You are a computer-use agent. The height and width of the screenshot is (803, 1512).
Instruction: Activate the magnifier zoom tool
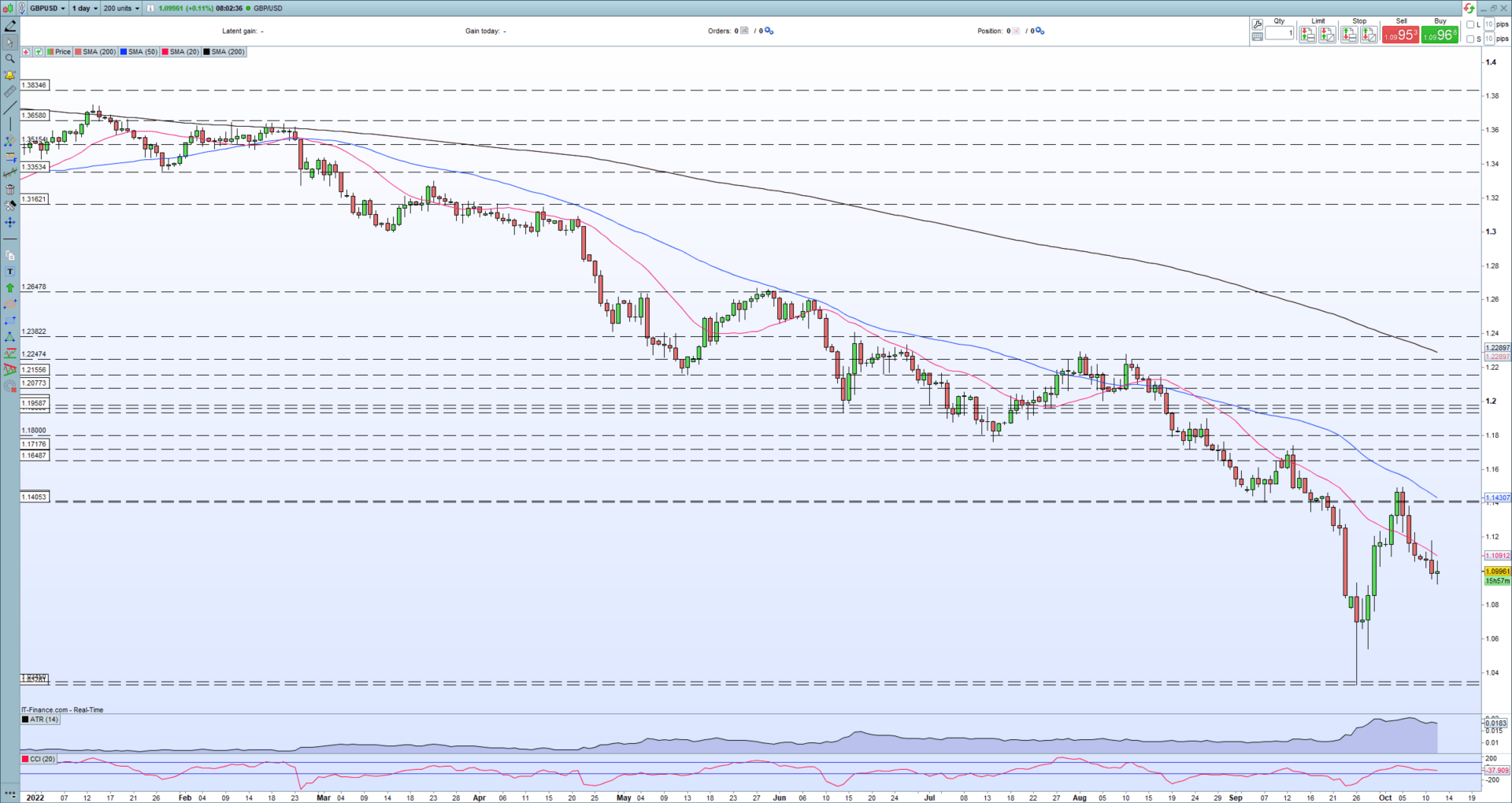10,58
